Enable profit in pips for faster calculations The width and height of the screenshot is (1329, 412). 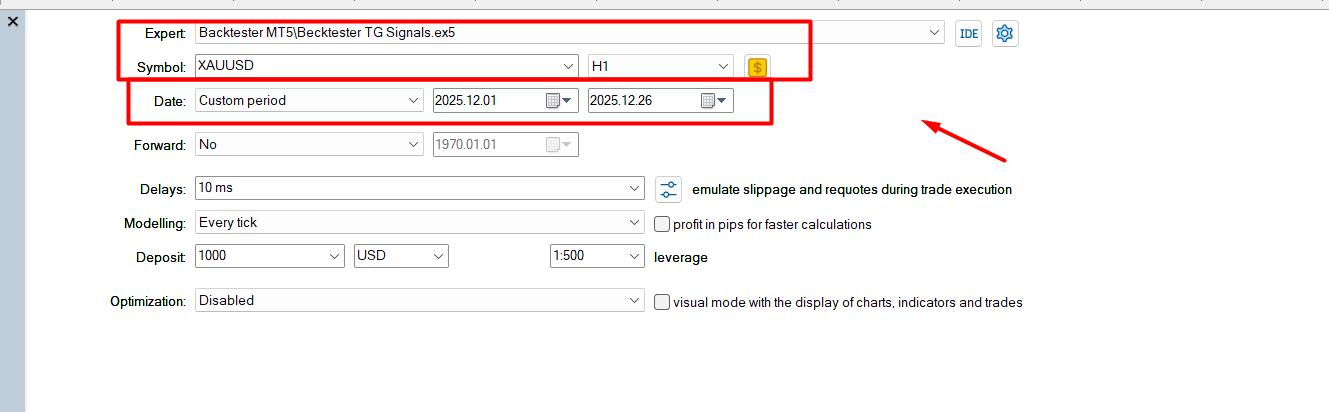[x=662, y=224]
